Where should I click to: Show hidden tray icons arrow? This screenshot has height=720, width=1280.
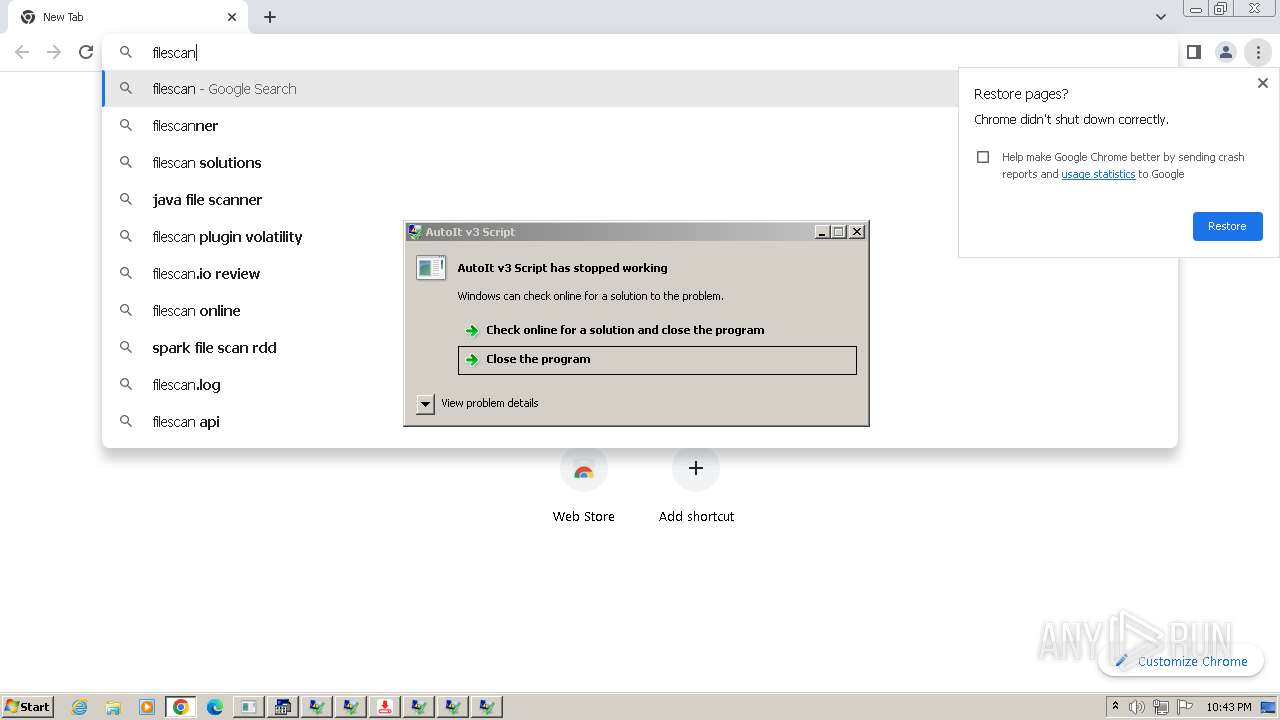tap(1115, 707)
